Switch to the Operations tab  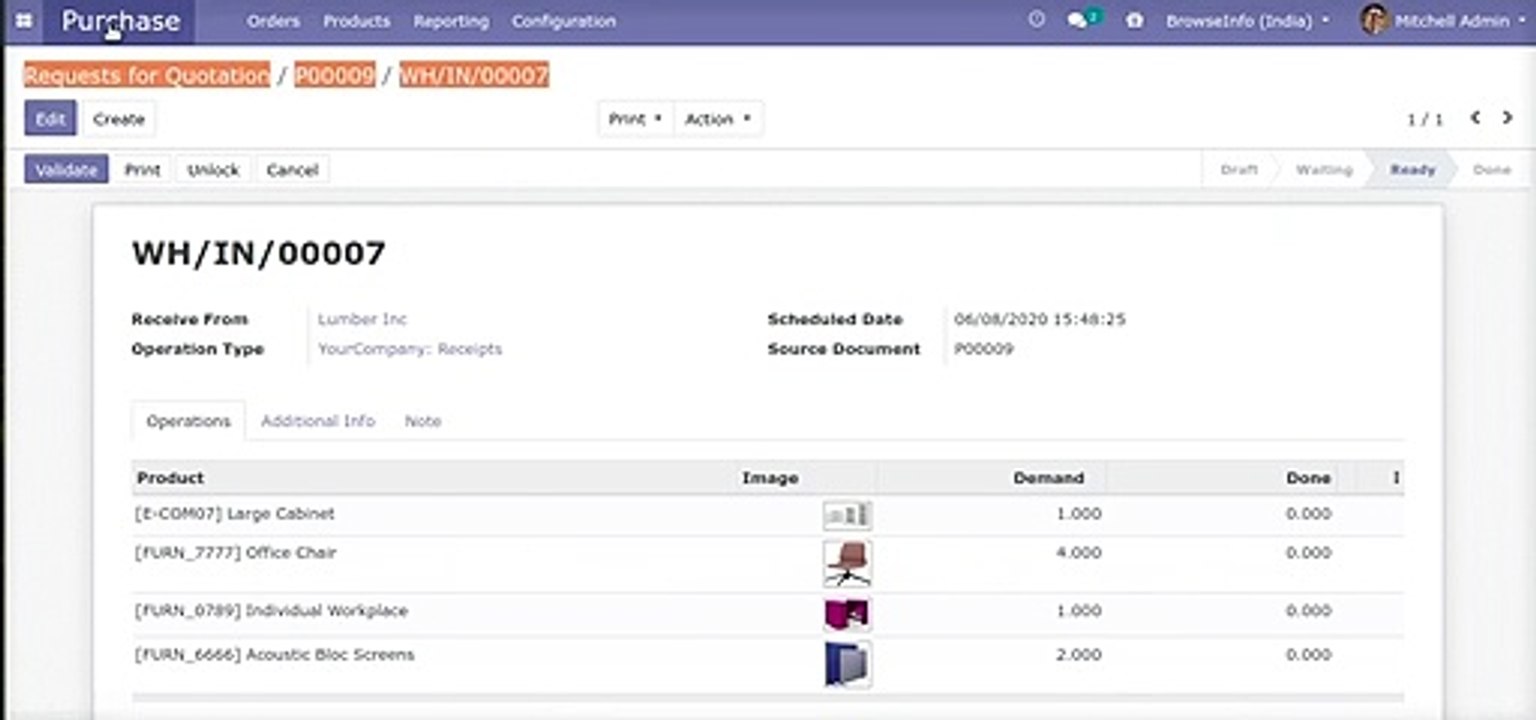tap(188, 421)
